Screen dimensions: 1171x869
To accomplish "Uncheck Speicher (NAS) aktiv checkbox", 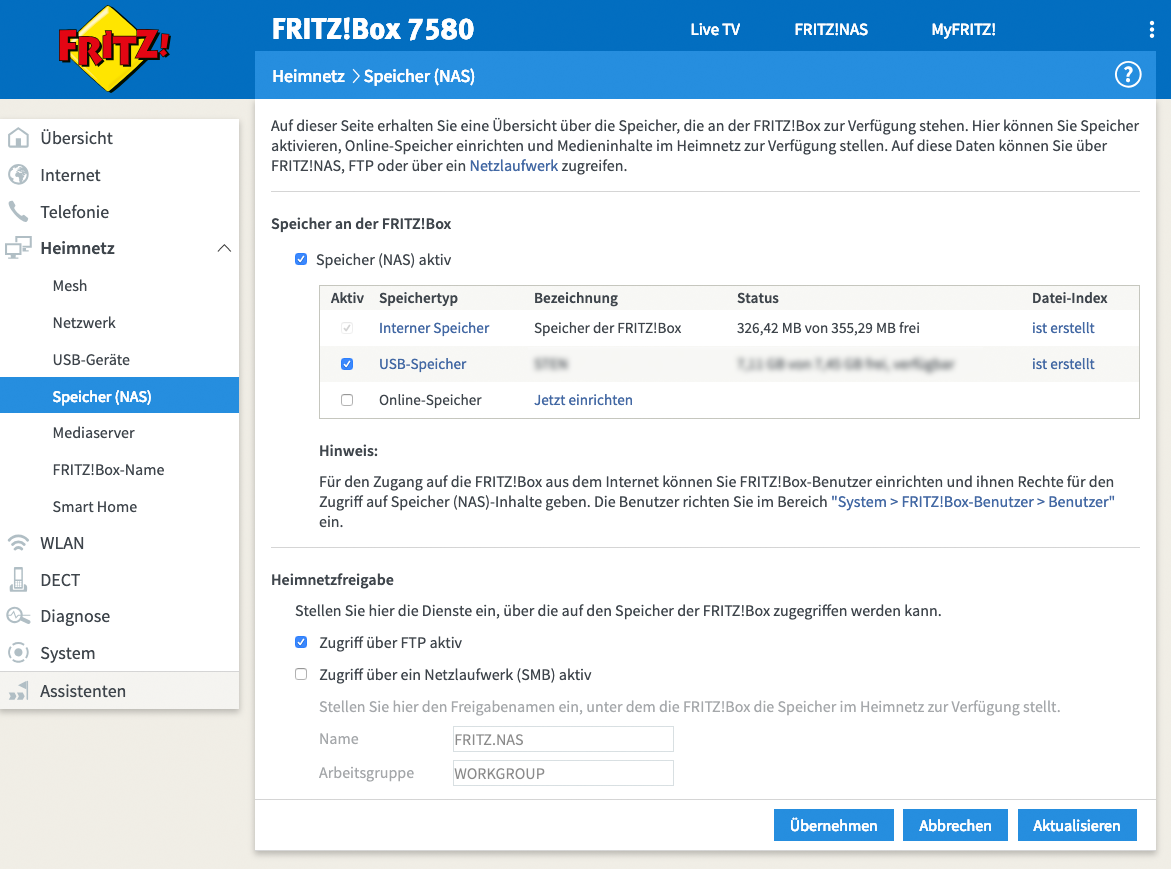I will 301,259.
